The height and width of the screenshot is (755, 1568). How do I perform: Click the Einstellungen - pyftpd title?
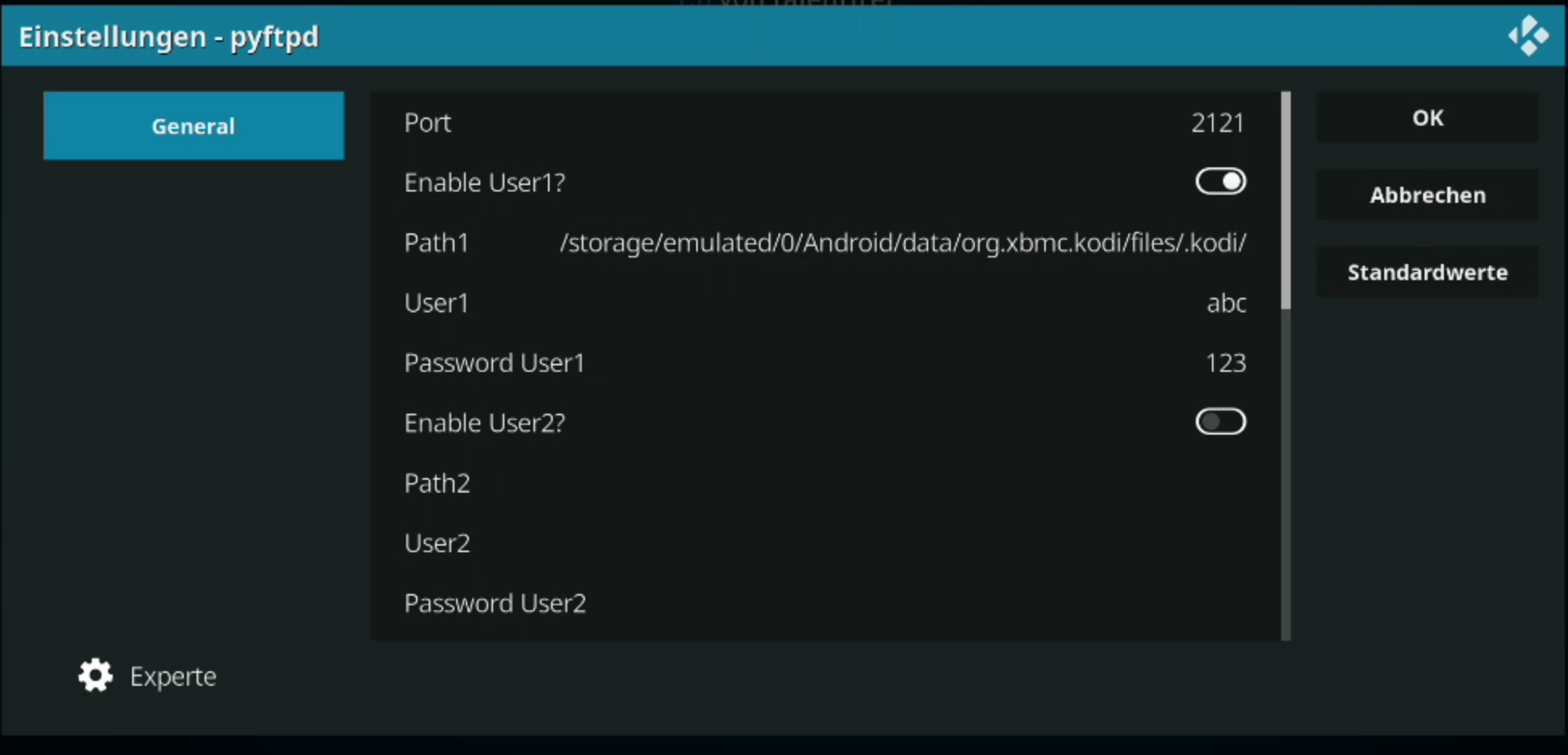[168, 37]
